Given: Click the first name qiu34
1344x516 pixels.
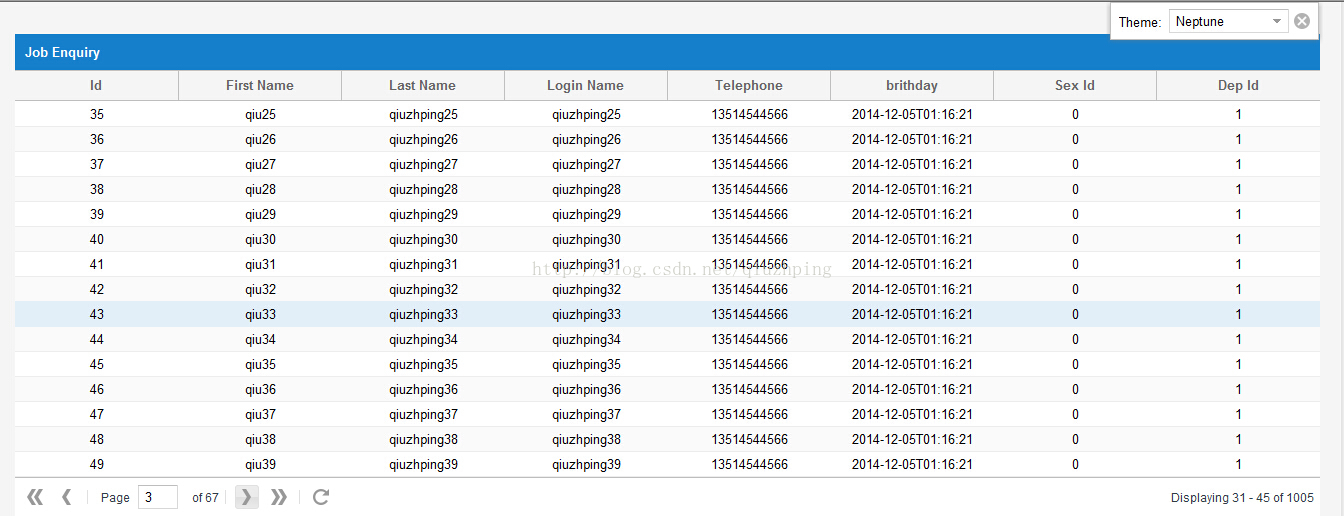Looking at the screenshot, I should (x=260, y=339).
